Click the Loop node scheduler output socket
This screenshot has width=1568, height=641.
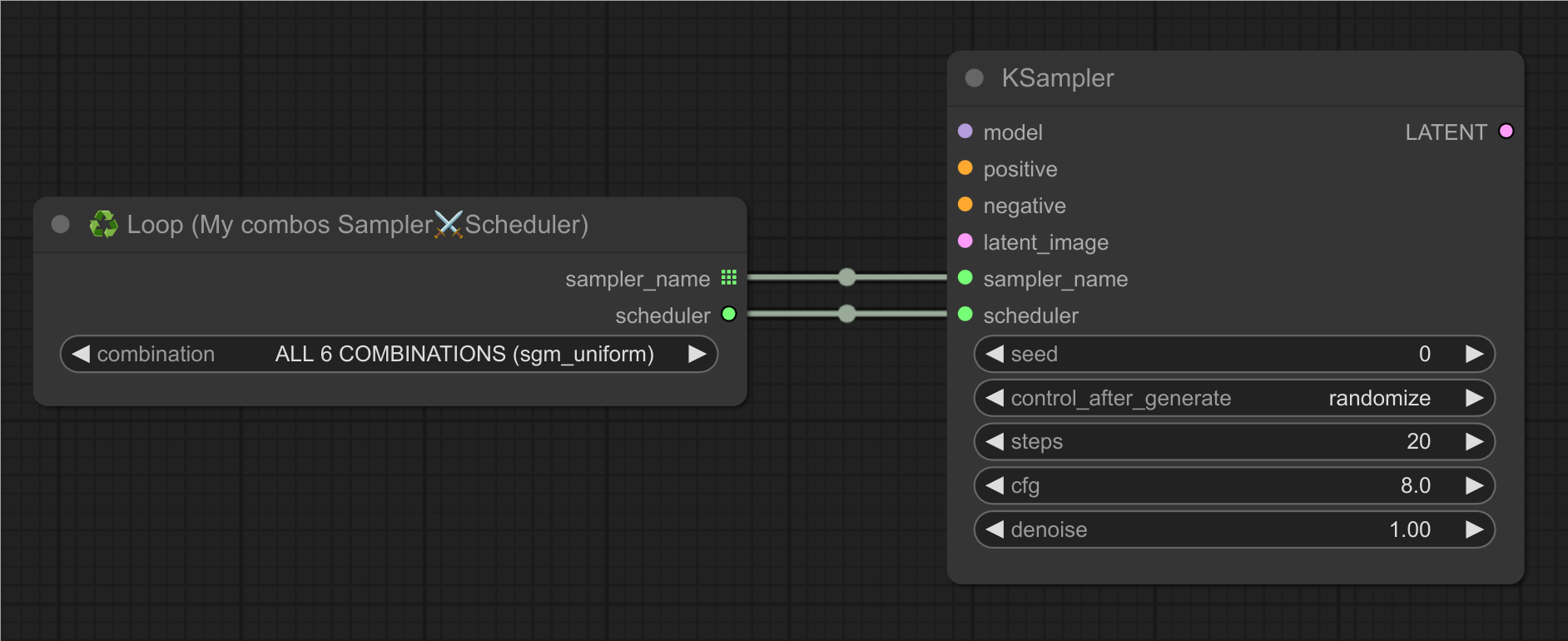click(x=729, y=314)
